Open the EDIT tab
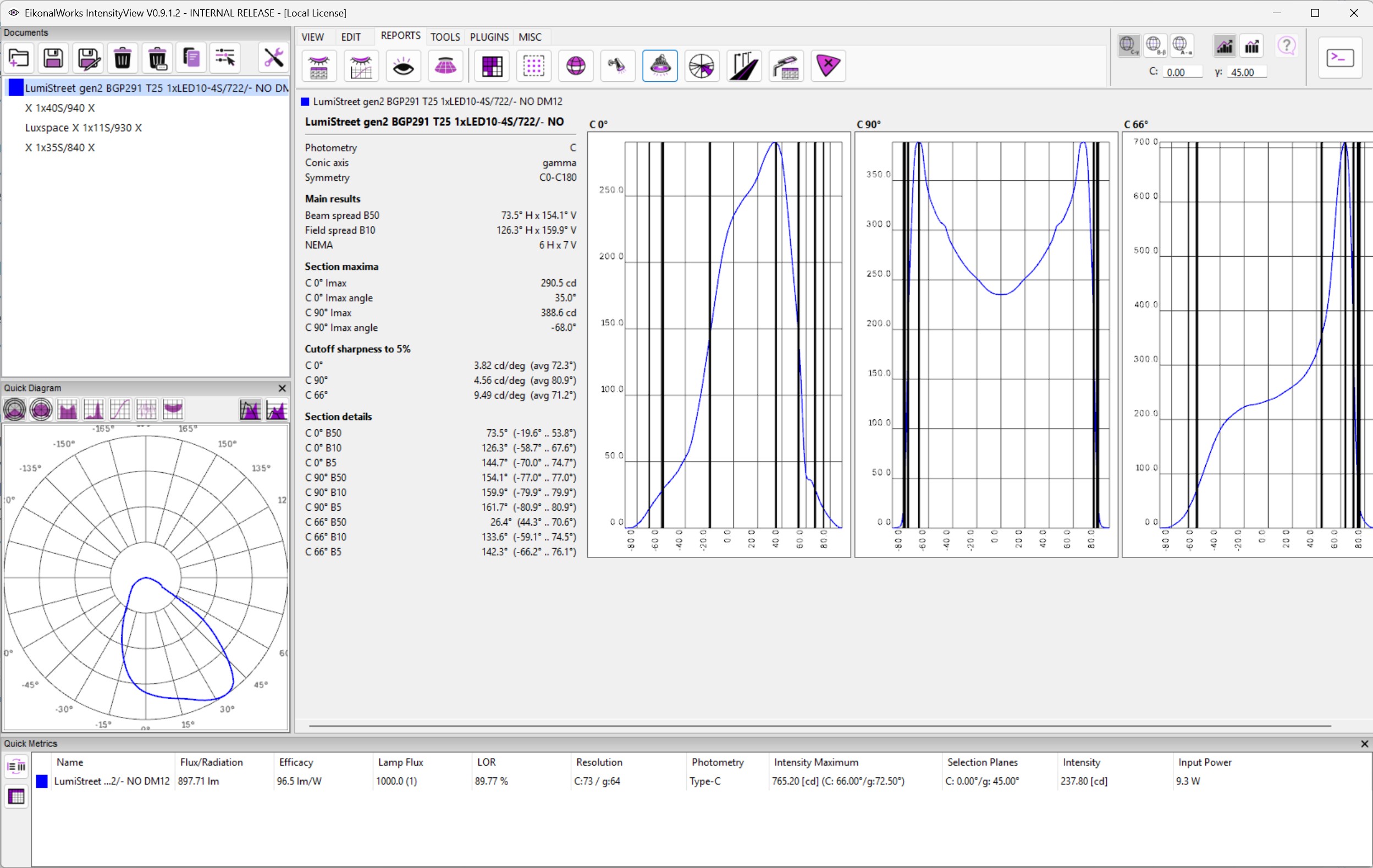1373x868 pixels. point(351,37)
